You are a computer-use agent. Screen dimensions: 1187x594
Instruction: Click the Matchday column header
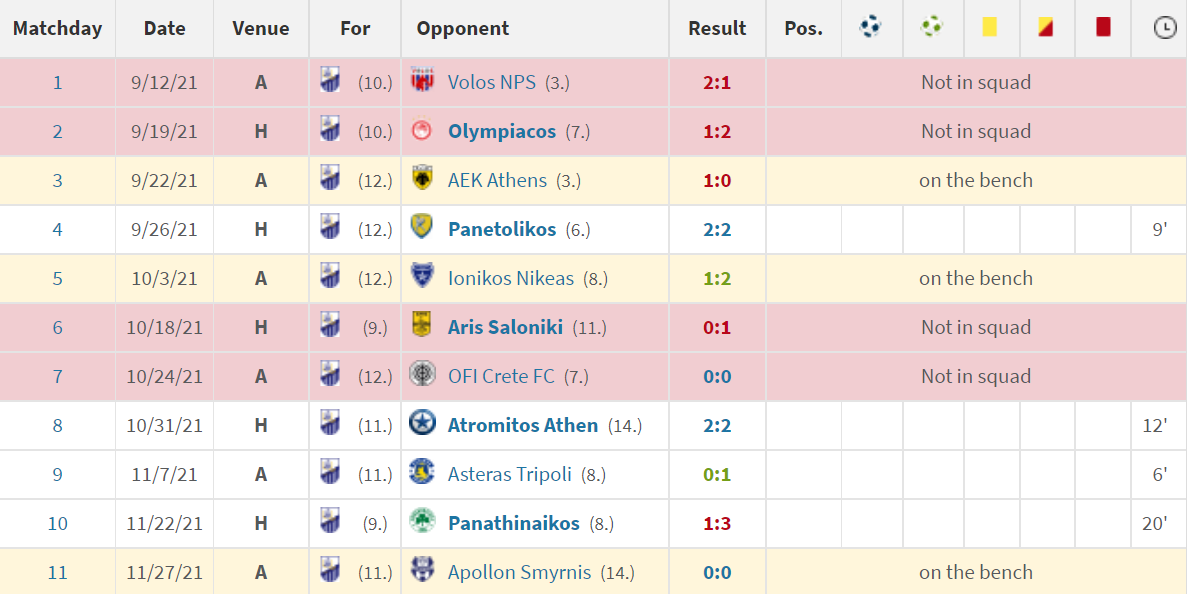click(58, 28)
